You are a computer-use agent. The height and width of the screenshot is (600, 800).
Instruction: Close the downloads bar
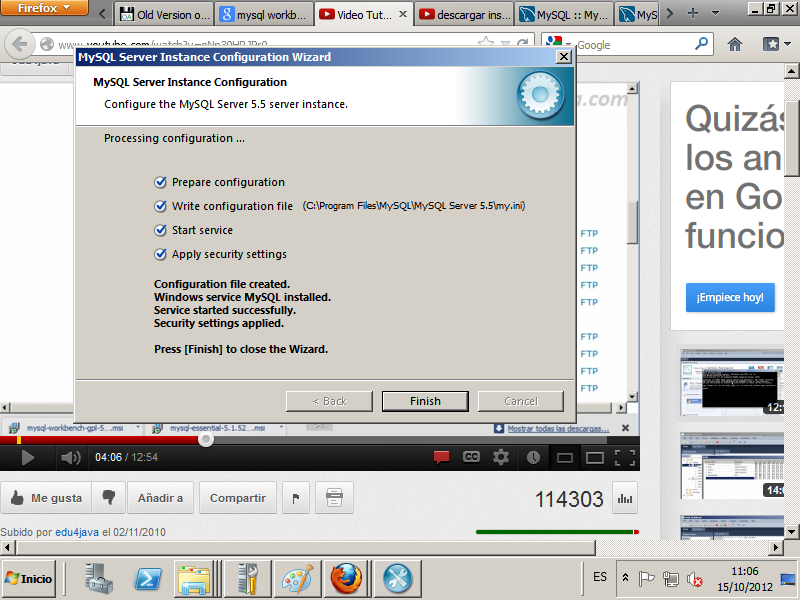pyautogui.click(x=626, y=428)
